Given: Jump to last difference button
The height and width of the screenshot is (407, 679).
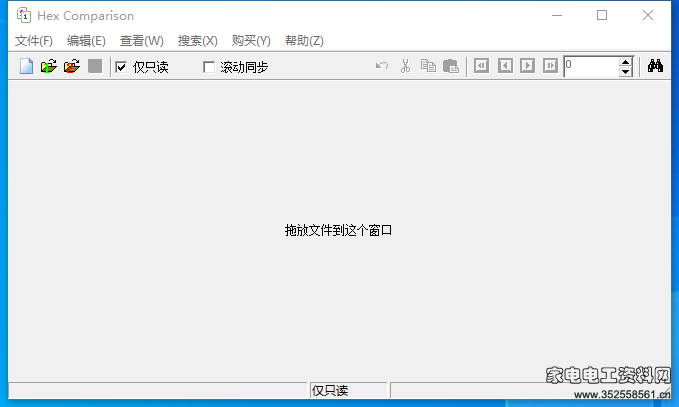Looking at the screenshot, I should tap(550, 66).
